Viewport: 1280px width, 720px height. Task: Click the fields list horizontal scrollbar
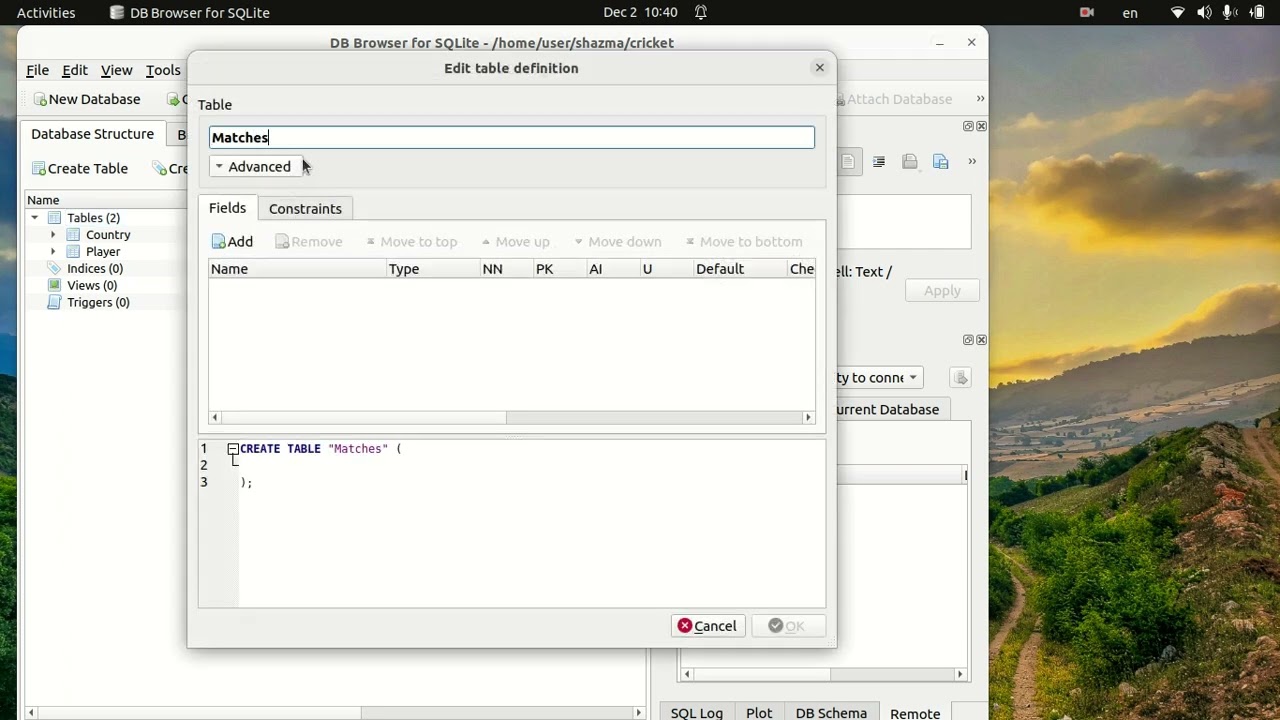pyautogui.click(x=512, y=418)
